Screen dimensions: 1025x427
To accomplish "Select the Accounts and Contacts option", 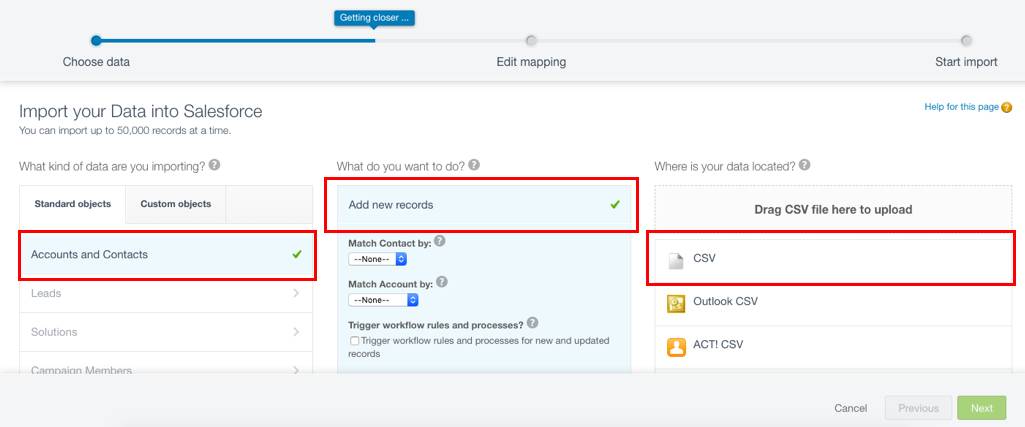I will pos(167,254).
